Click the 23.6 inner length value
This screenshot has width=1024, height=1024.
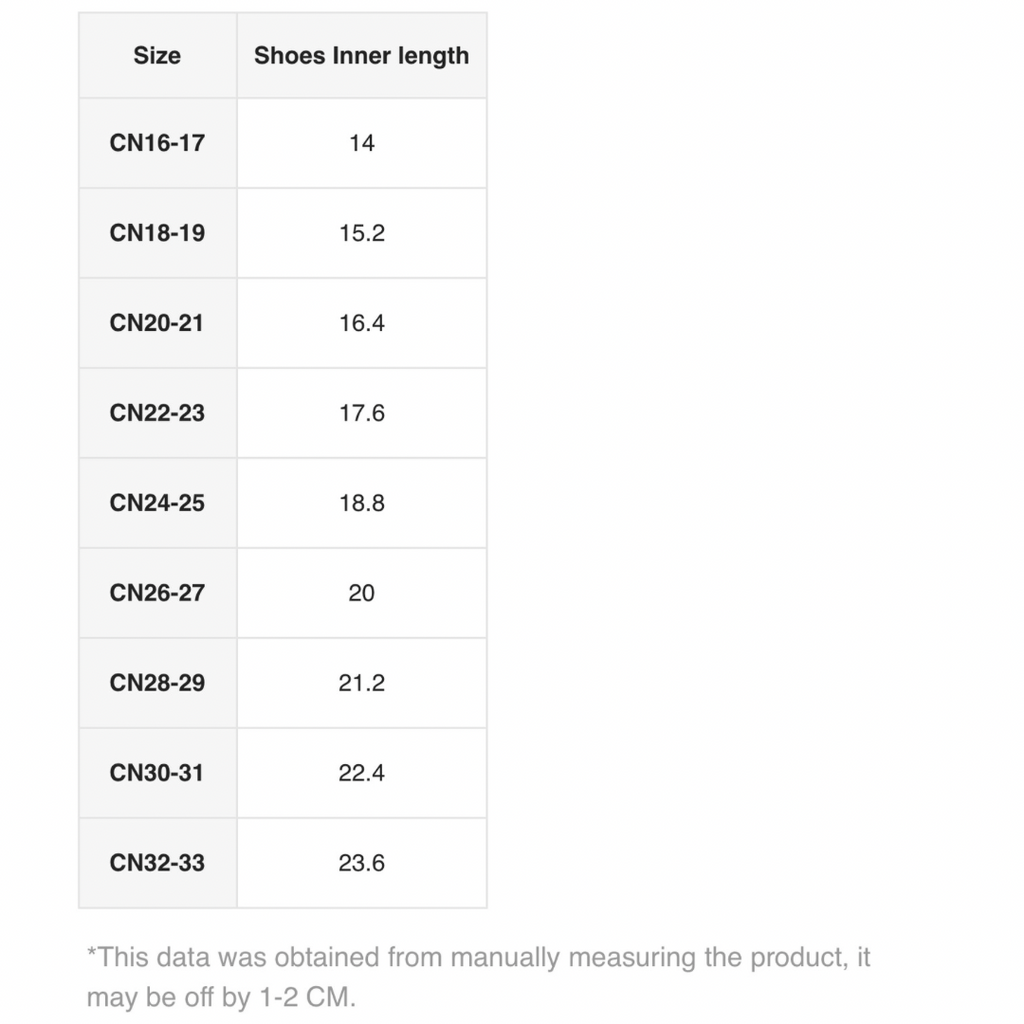click(x=361, y=863)
